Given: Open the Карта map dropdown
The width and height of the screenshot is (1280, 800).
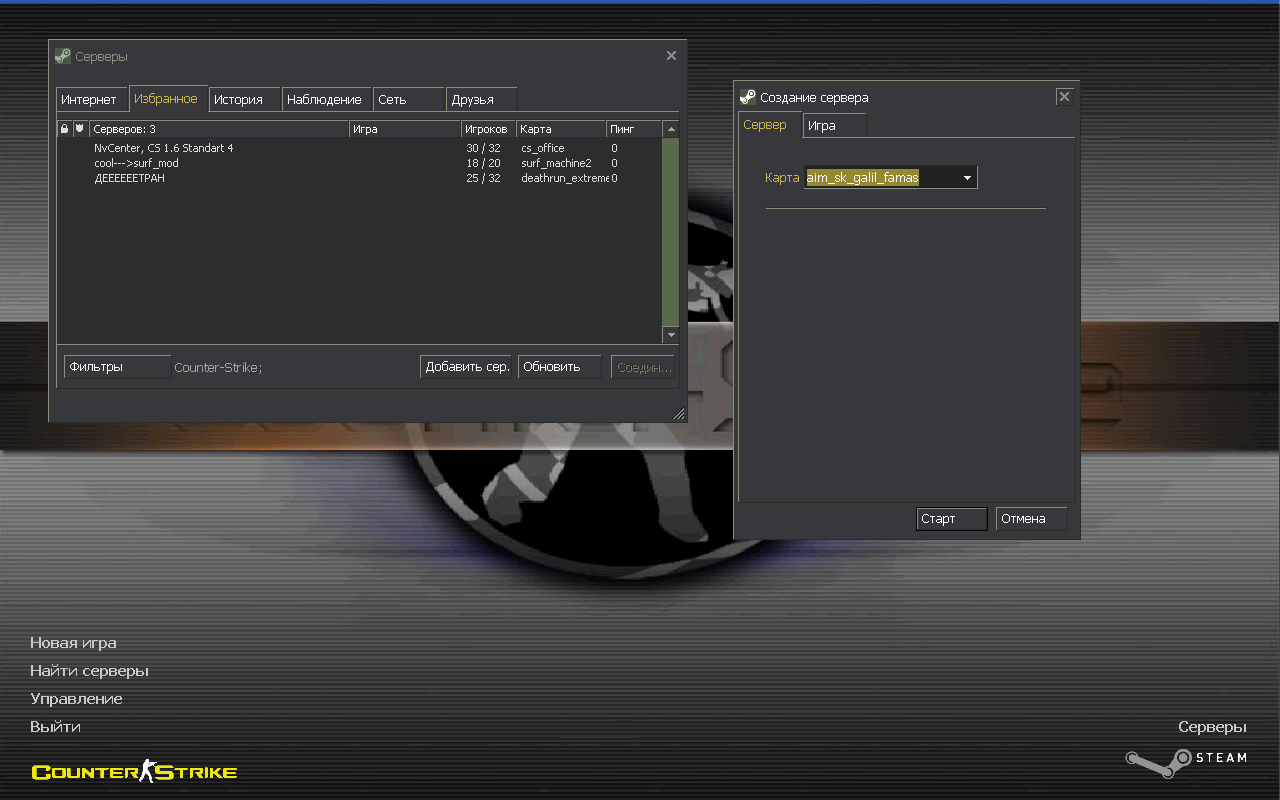Looking at the screenshot, I should pyautogui.click(x=967, y=178).
